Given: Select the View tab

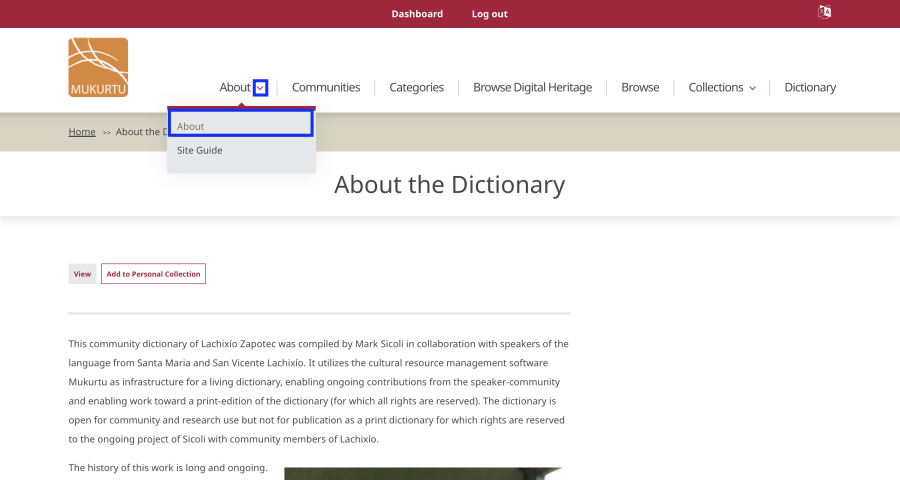Looking at the screenshot, I should point(82,274).
